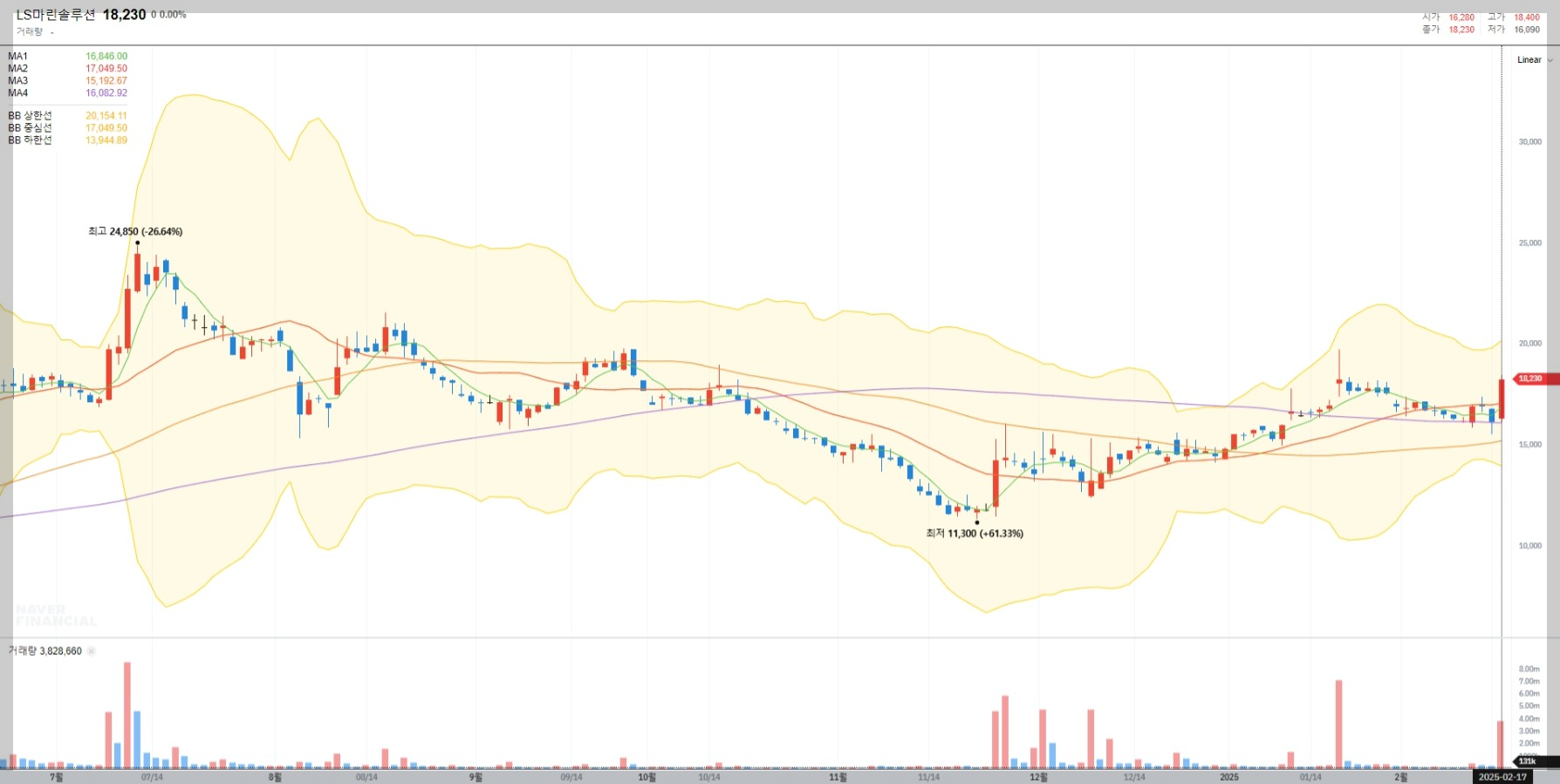Click the 8.00m volume axis label
The width and height of the screenshot is (1560, 784).
pyautogui.click(x=1529, y=669)
